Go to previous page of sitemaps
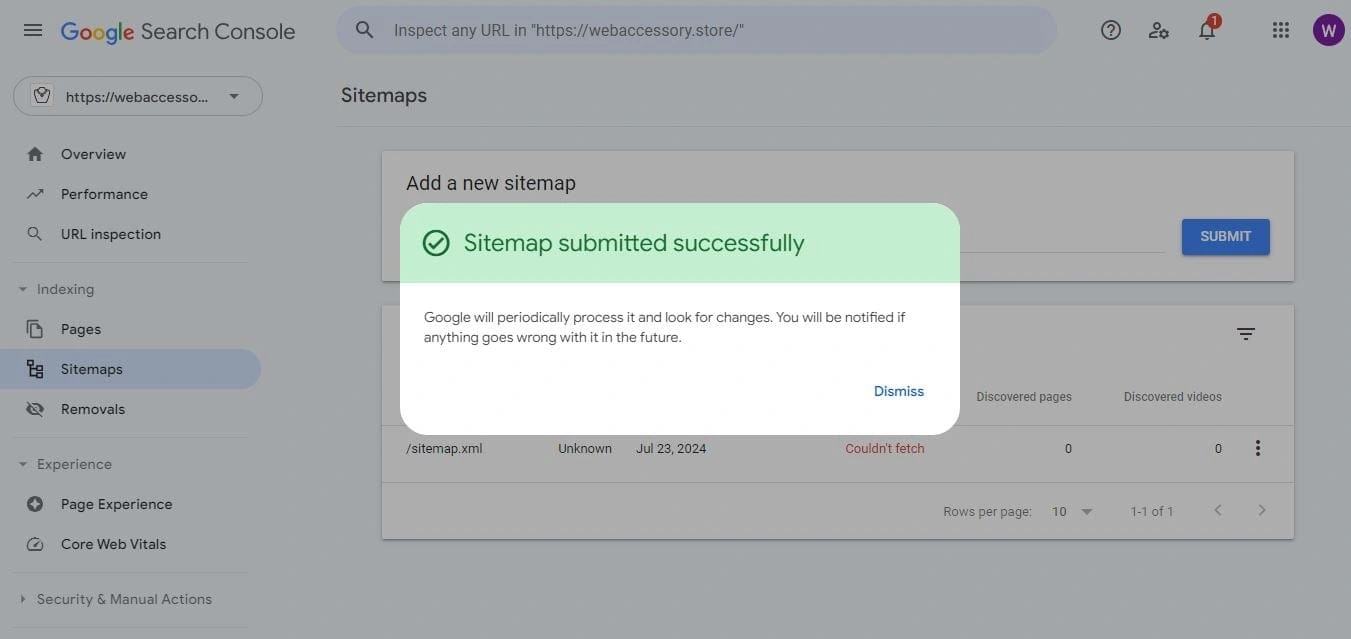This screenshot has width=1351, height=639. point(1218,510)
